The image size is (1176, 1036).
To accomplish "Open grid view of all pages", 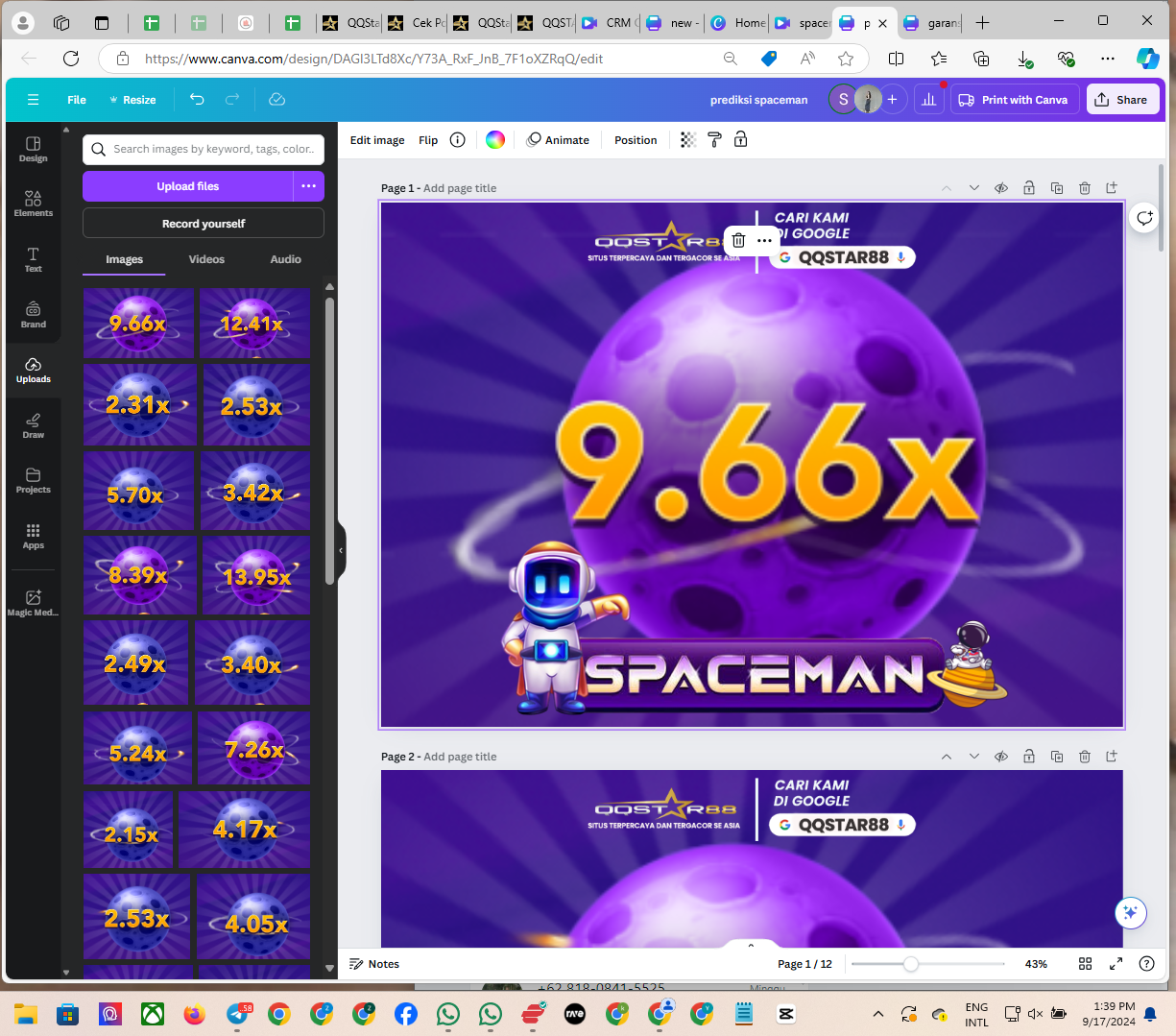I will point(1086,964).
